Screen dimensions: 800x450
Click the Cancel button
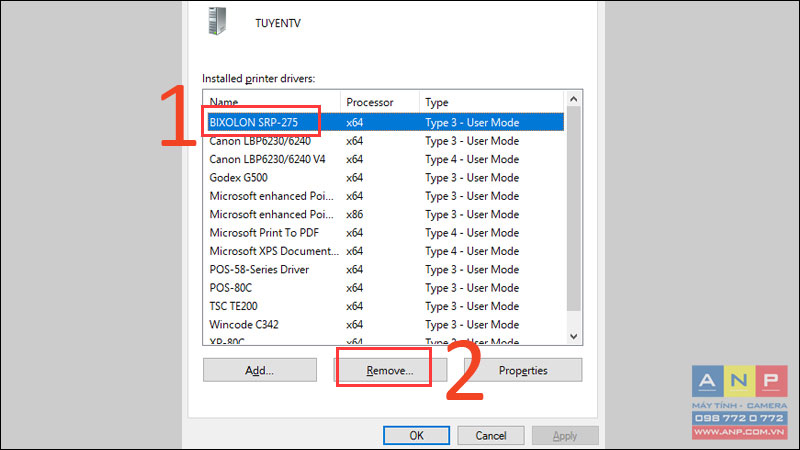491,435
